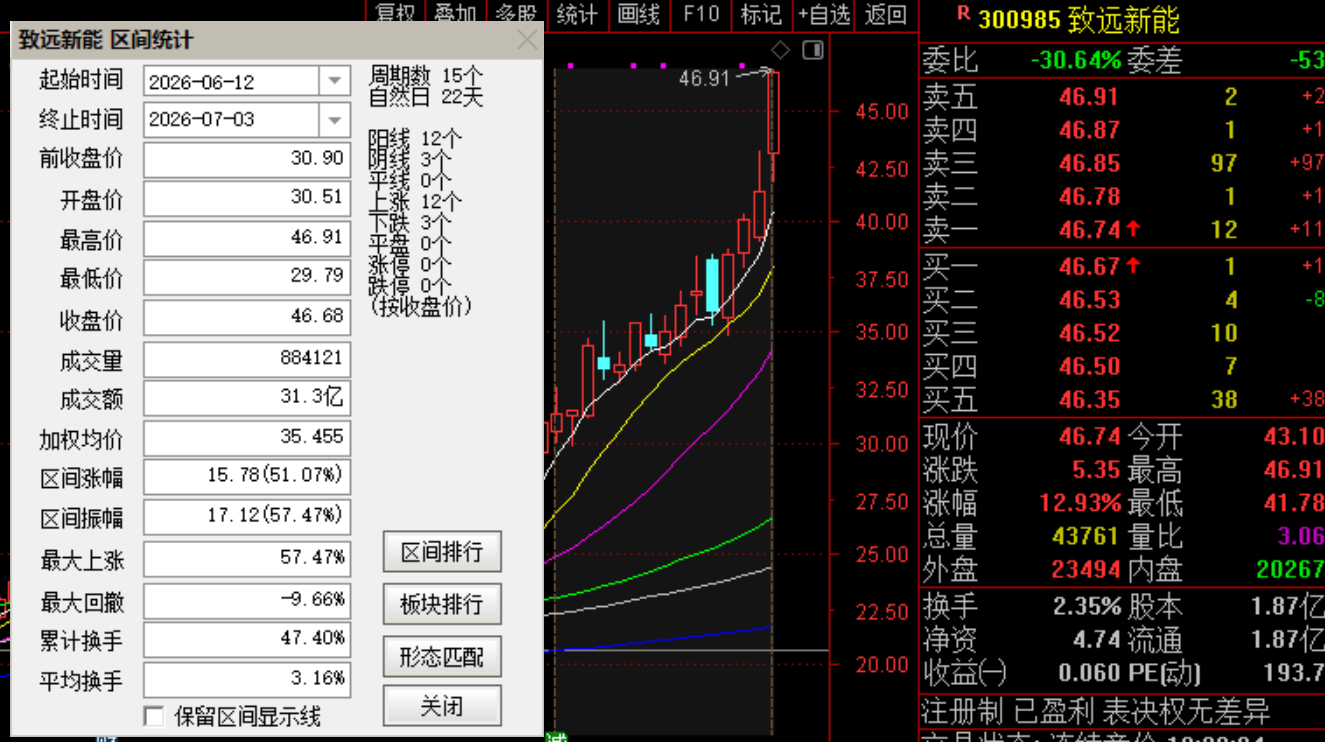Image resolution: width=1325 pixels, height=742 pixels.
Task: Close the 区间统计 dialog with X
Action: pos(526,40)
